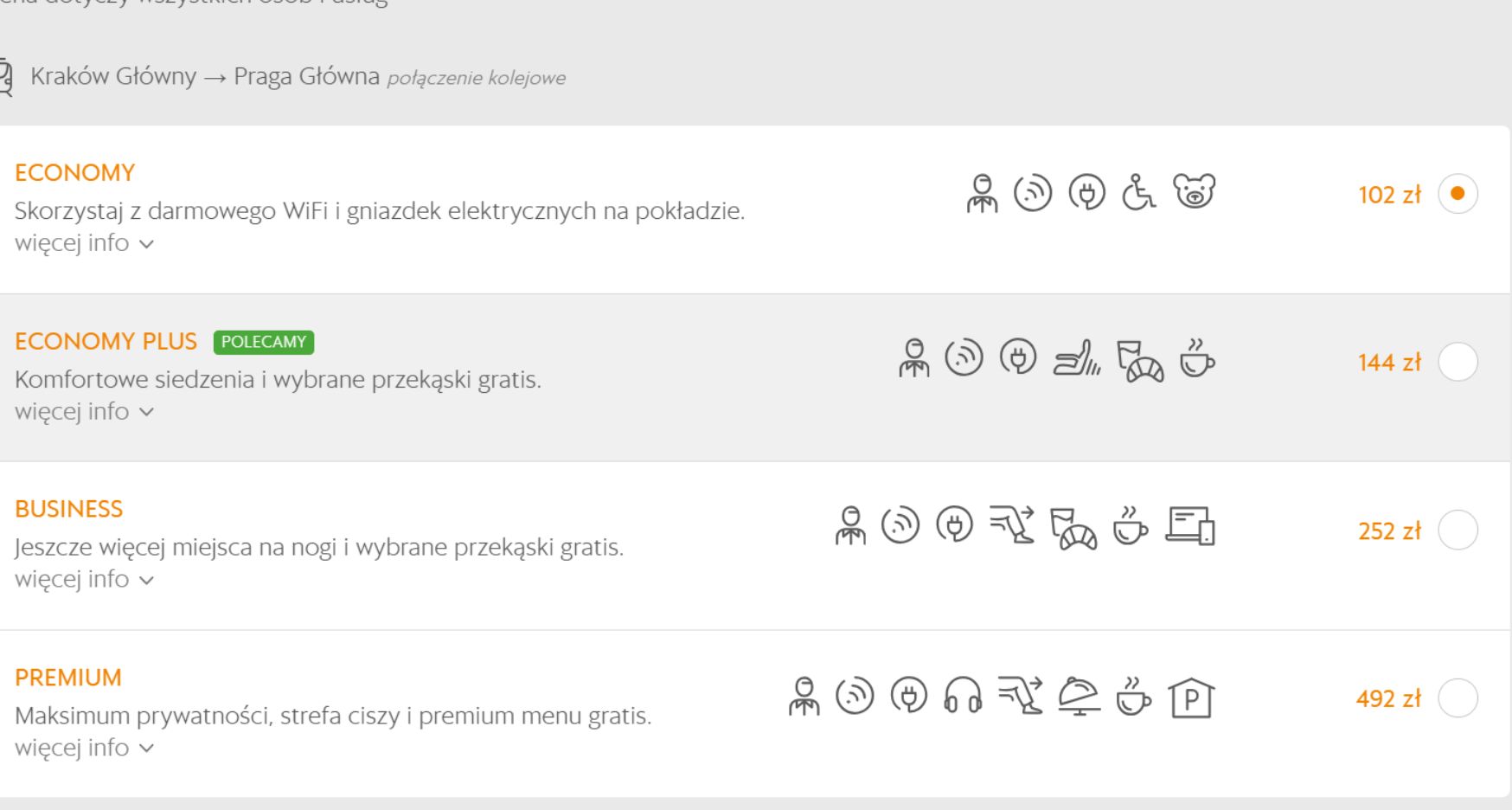Screen dimensions: 1512x810
Task: Select the Economy 102 zł radio button
Action: (x=1458, y=193)
